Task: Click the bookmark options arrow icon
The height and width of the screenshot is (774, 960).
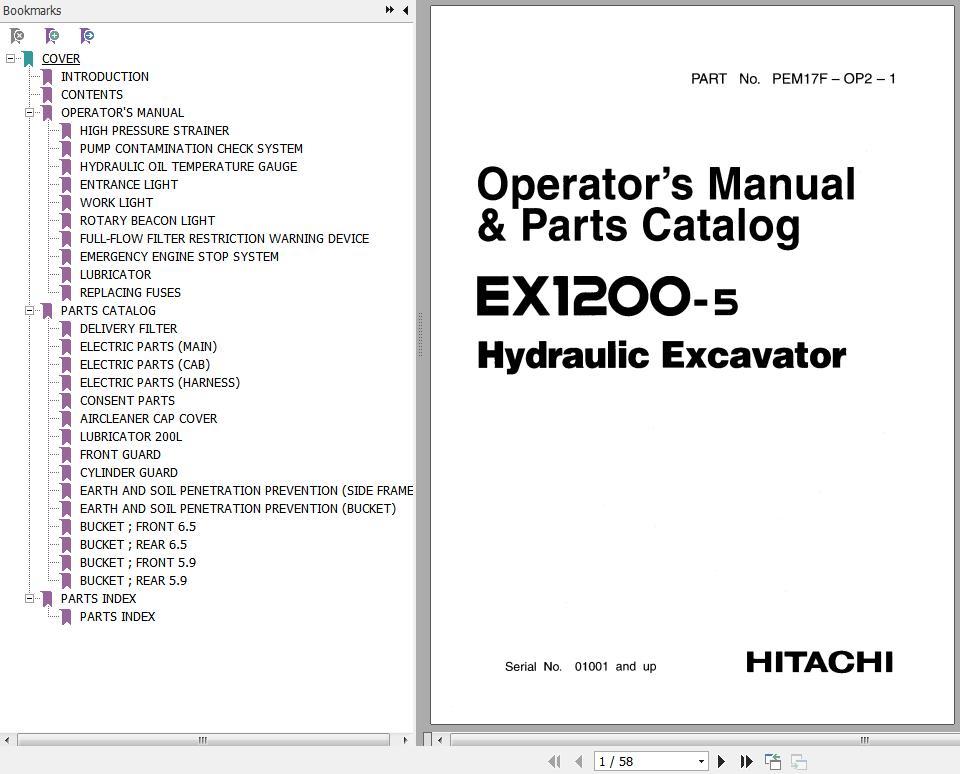Action: (x=87, y=36)
